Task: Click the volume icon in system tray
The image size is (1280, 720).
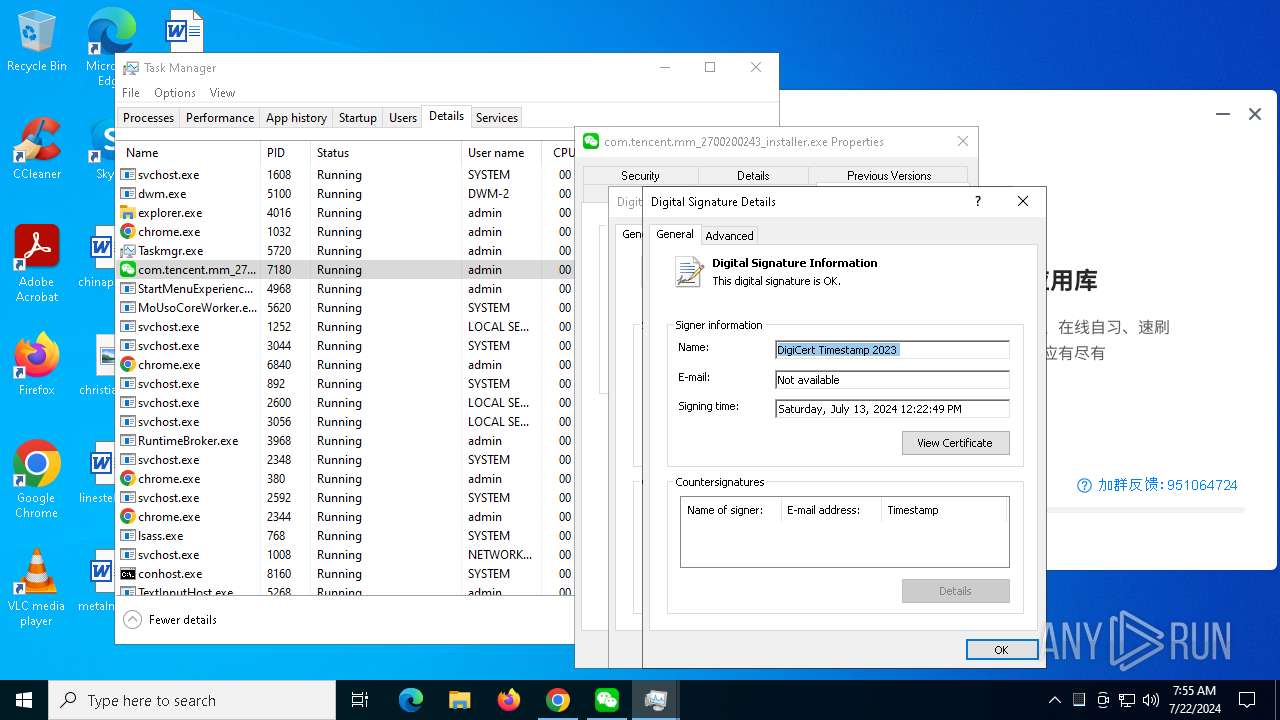Action: tap(1151, 700)
